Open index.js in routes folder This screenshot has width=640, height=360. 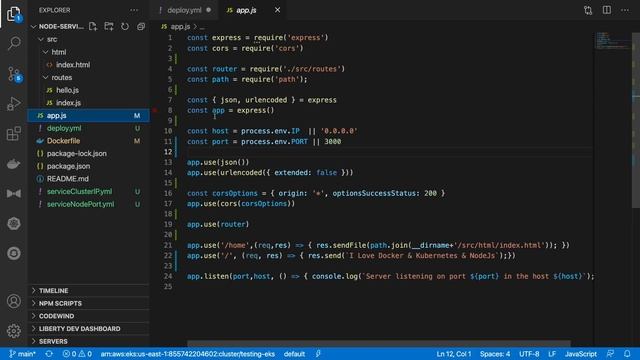click(x=68, y=102)
